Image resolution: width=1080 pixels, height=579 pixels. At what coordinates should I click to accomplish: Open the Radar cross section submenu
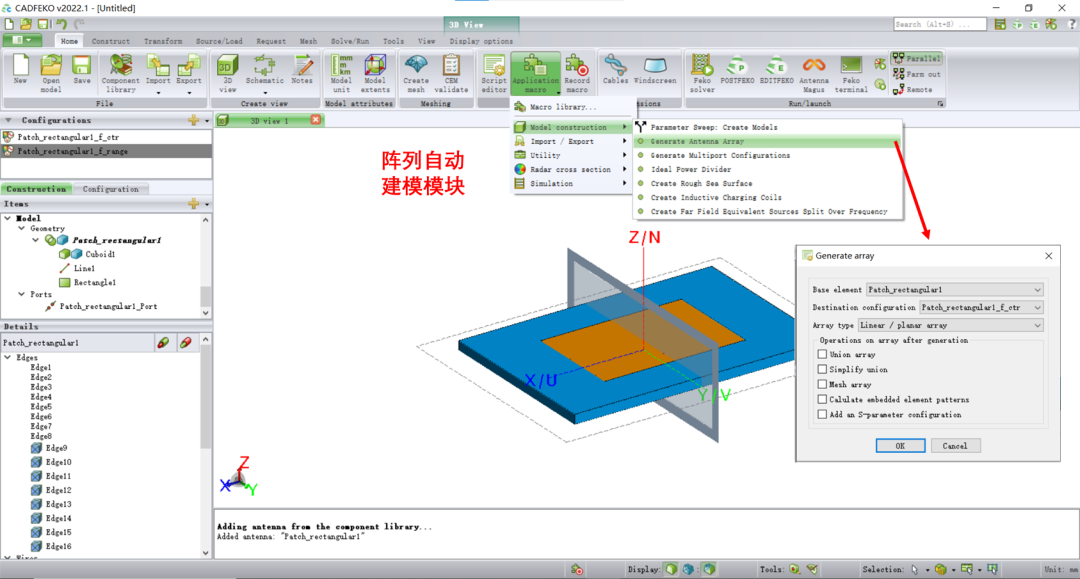tap(571, 169)
